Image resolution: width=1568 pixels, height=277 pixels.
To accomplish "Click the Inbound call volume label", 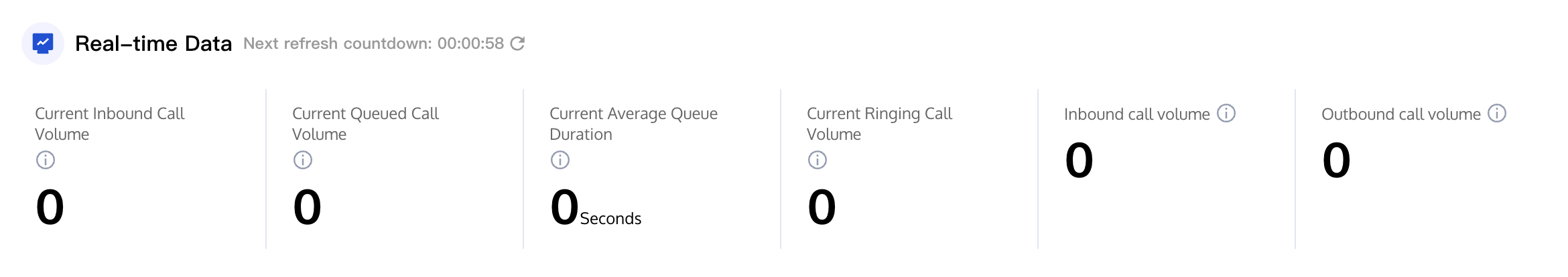I will 1136,114.
